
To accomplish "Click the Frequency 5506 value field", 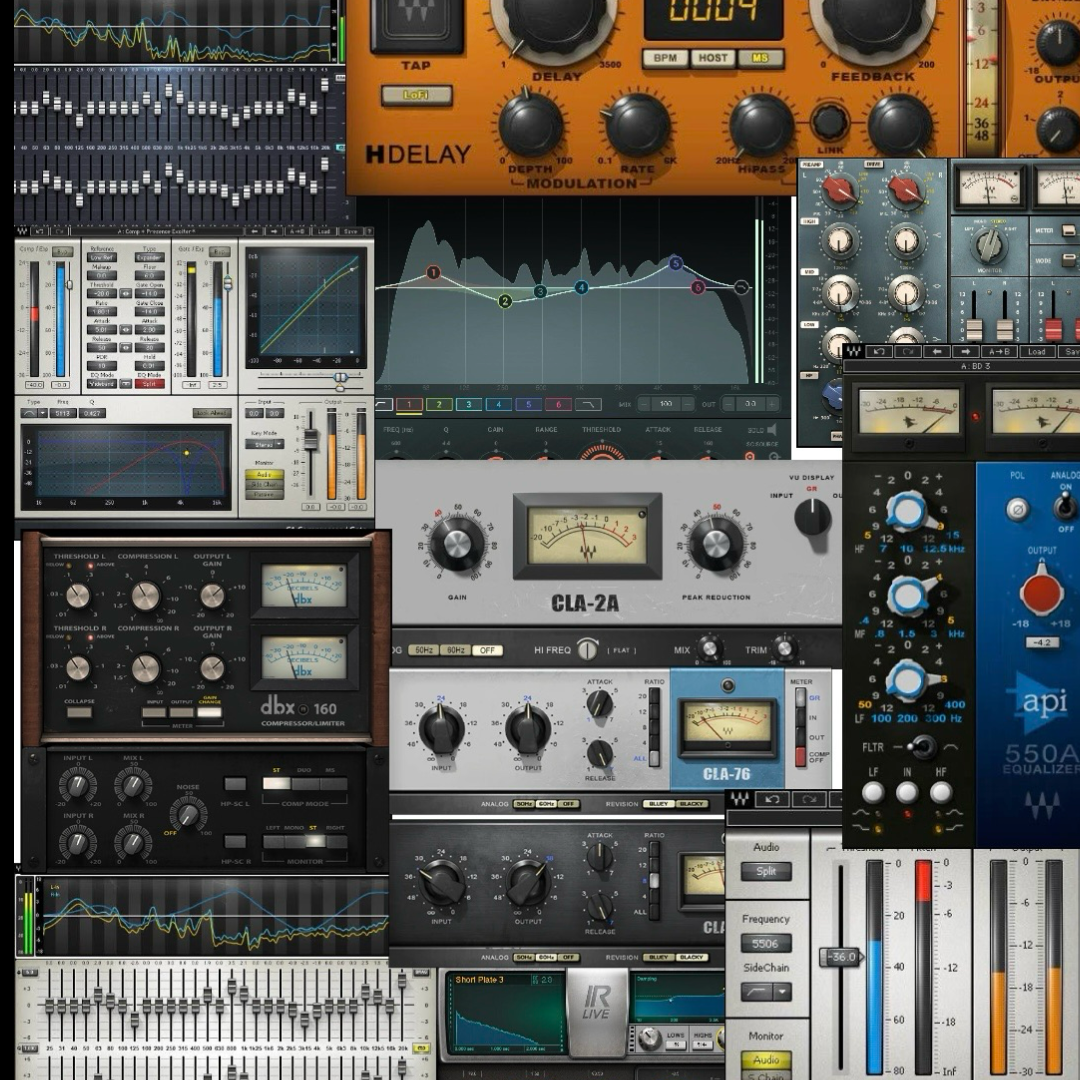I will [x=766, y=944].
